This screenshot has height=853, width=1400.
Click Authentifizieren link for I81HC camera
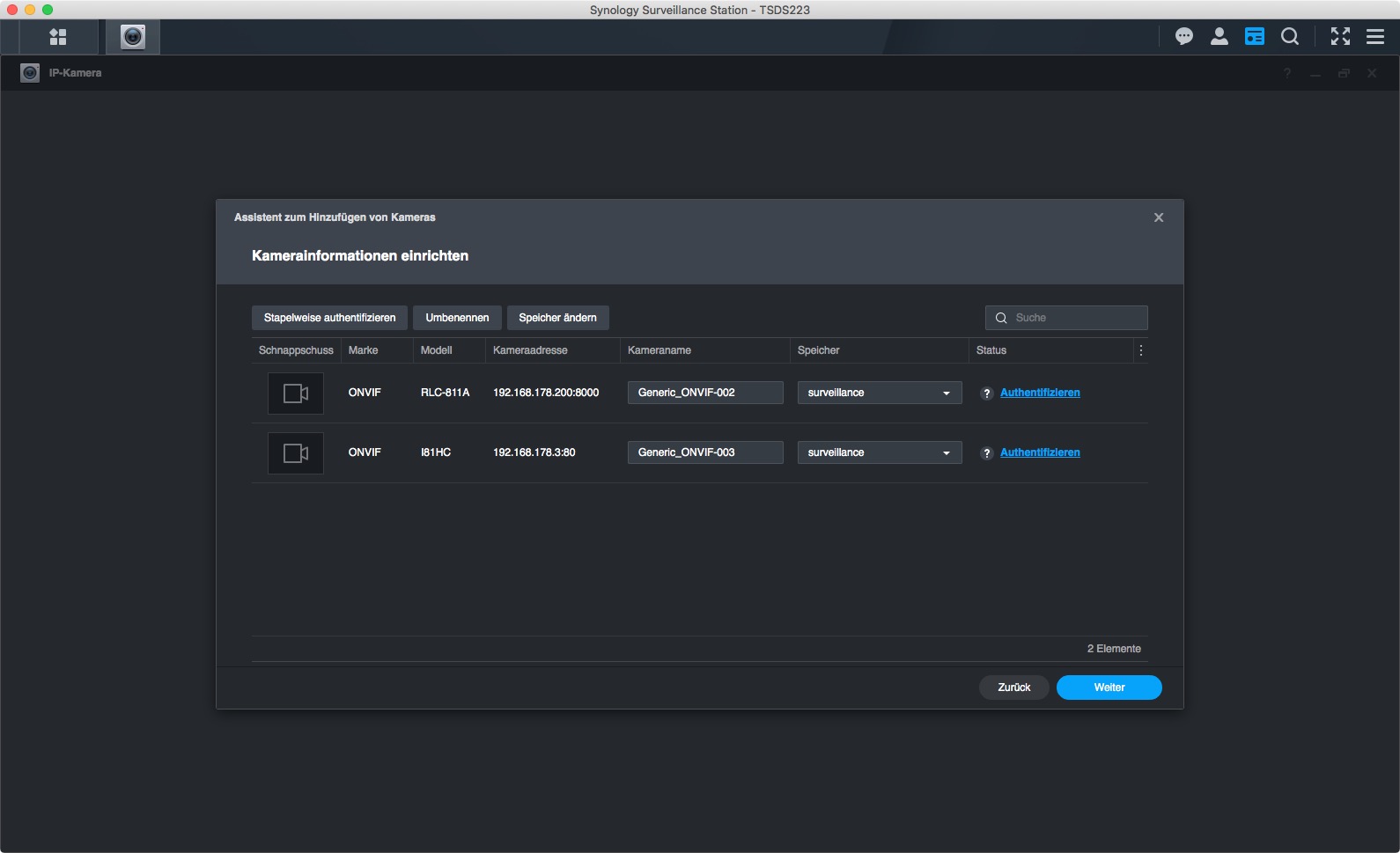[x=1040, y=452]
